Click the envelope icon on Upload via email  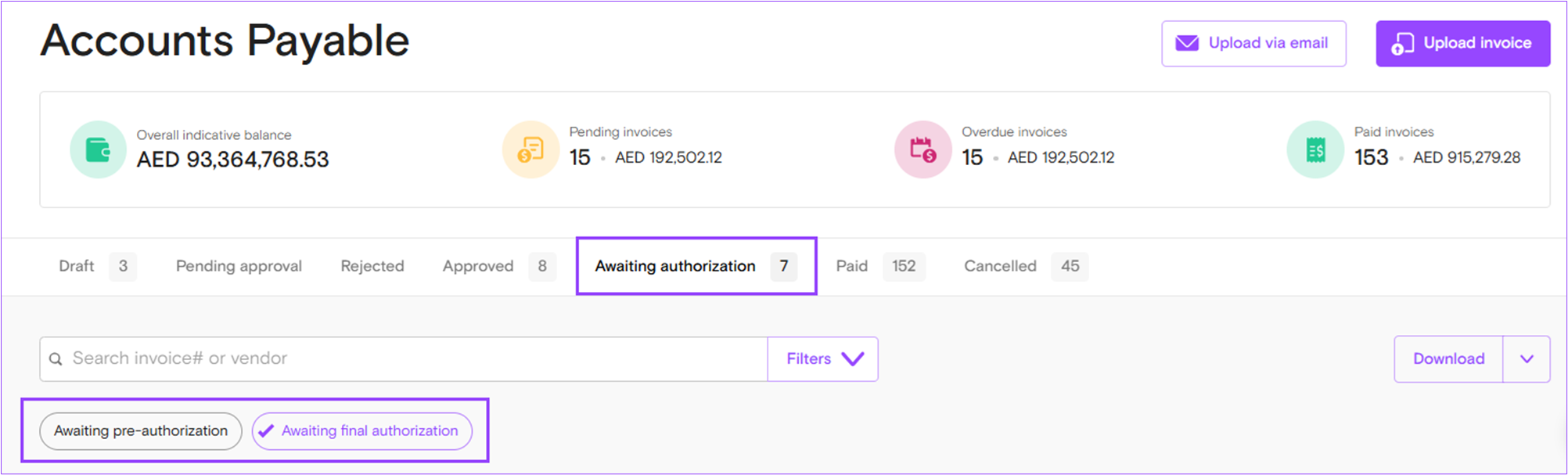[1187, 43]
